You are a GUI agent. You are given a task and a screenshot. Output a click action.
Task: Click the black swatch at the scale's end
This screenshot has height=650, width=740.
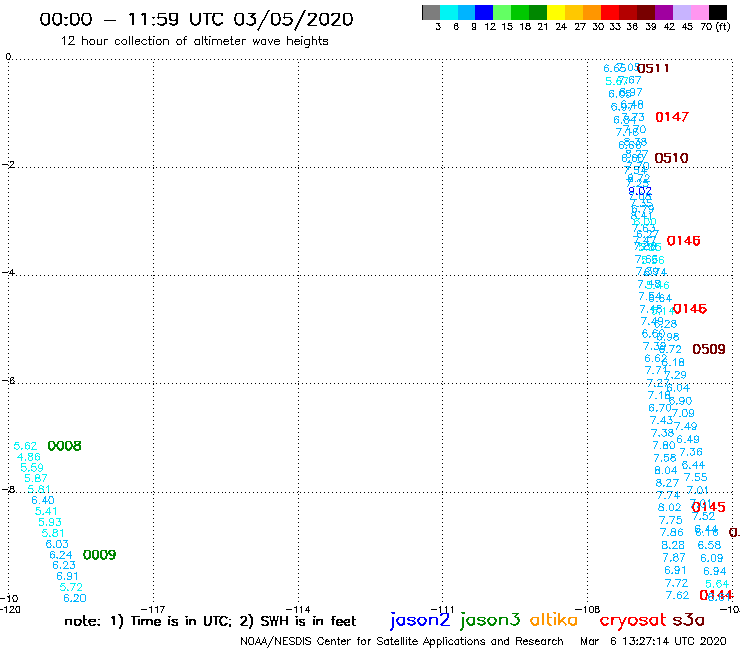pyautogui.click(x=717, y=12)
